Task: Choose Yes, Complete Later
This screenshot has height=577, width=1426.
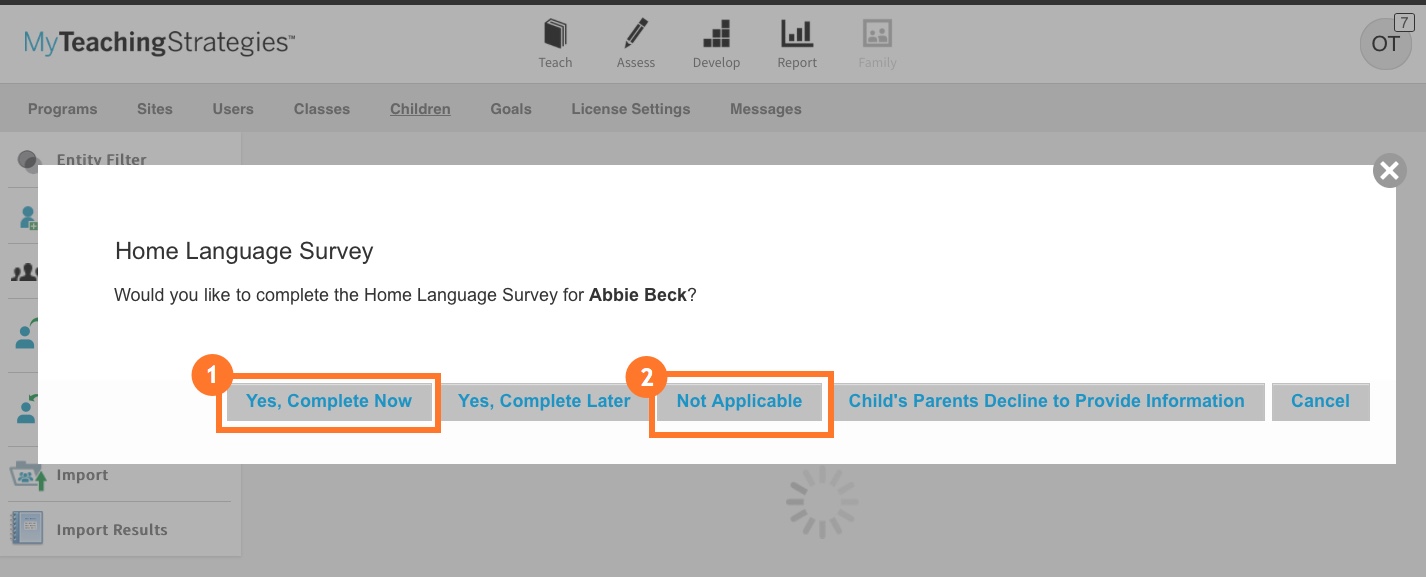Action: (x=544, y=401)
